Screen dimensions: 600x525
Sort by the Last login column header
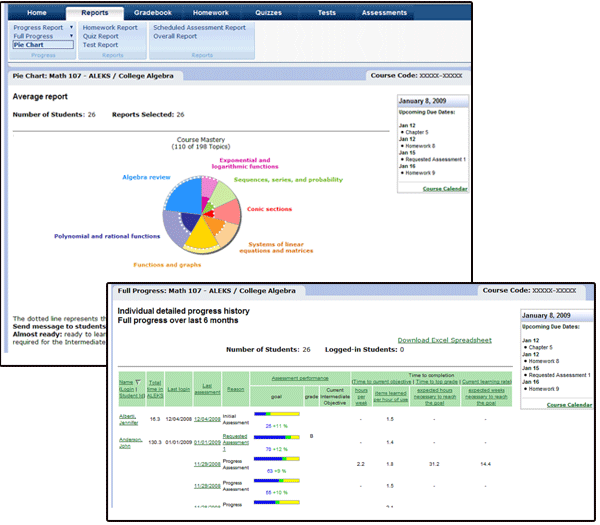[x=179, y=389]
